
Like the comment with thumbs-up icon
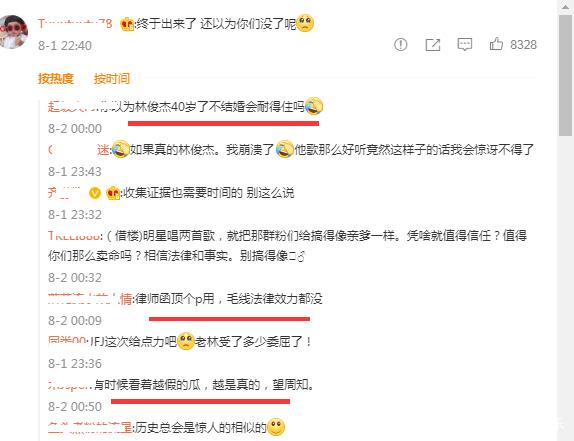496,44
